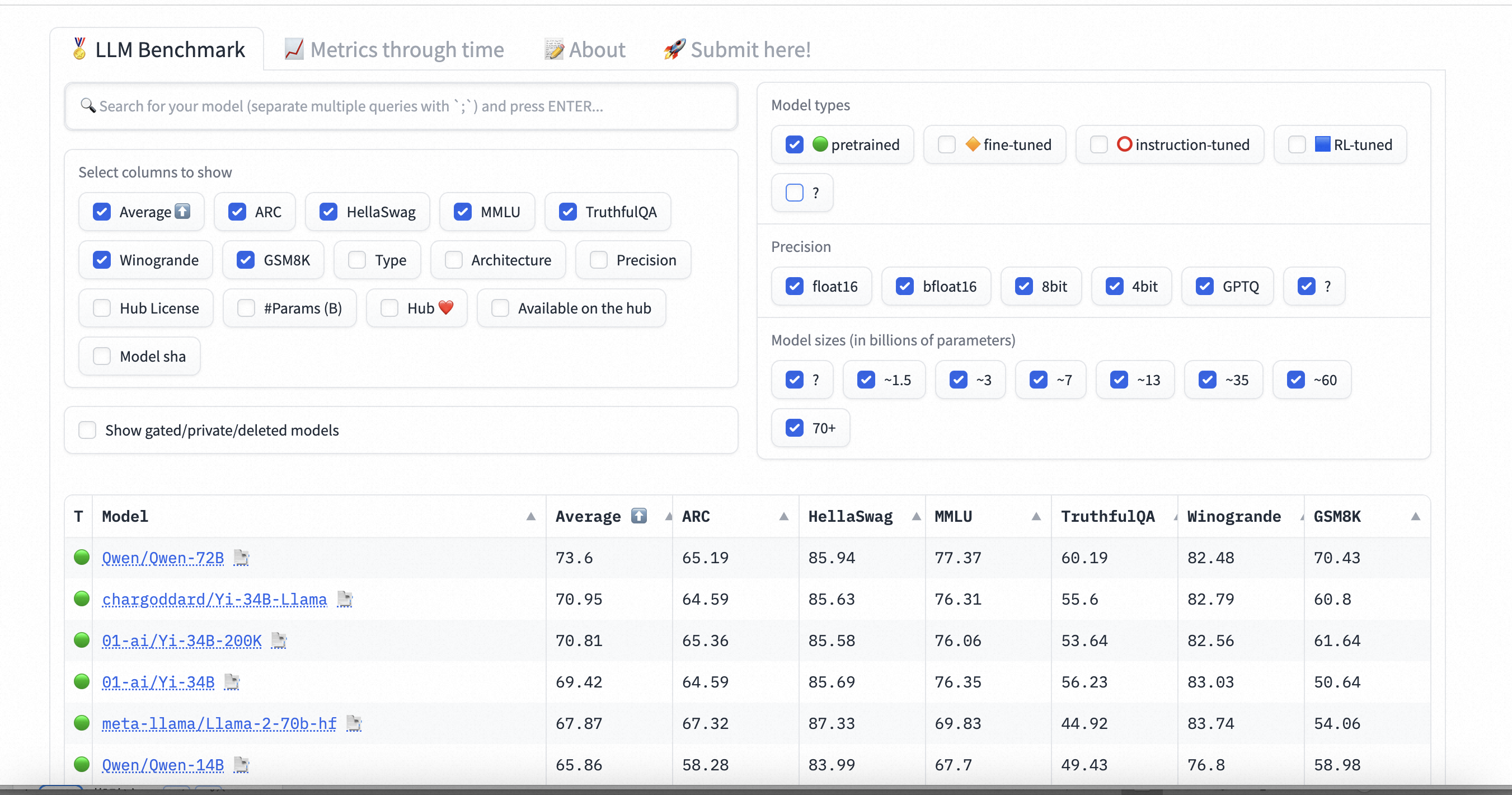Toggle the HellaSwag column checkbox
Viewport: 1512px width, 795px height.
pos(328,212)
